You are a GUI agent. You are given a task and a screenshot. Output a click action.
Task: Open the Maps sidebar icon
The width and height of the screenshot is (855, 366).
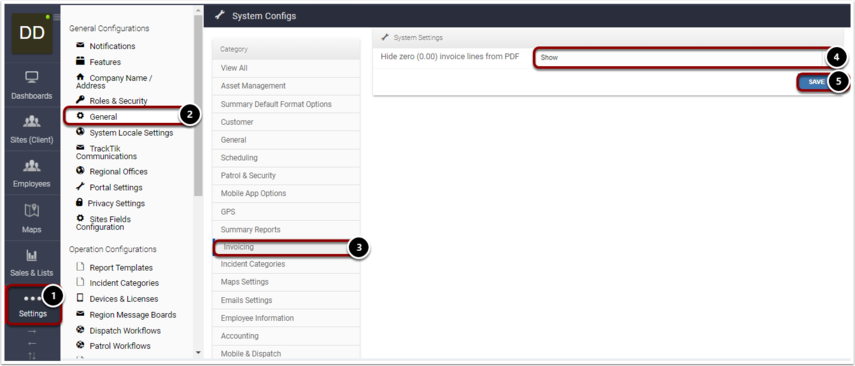tap(32, 211)
